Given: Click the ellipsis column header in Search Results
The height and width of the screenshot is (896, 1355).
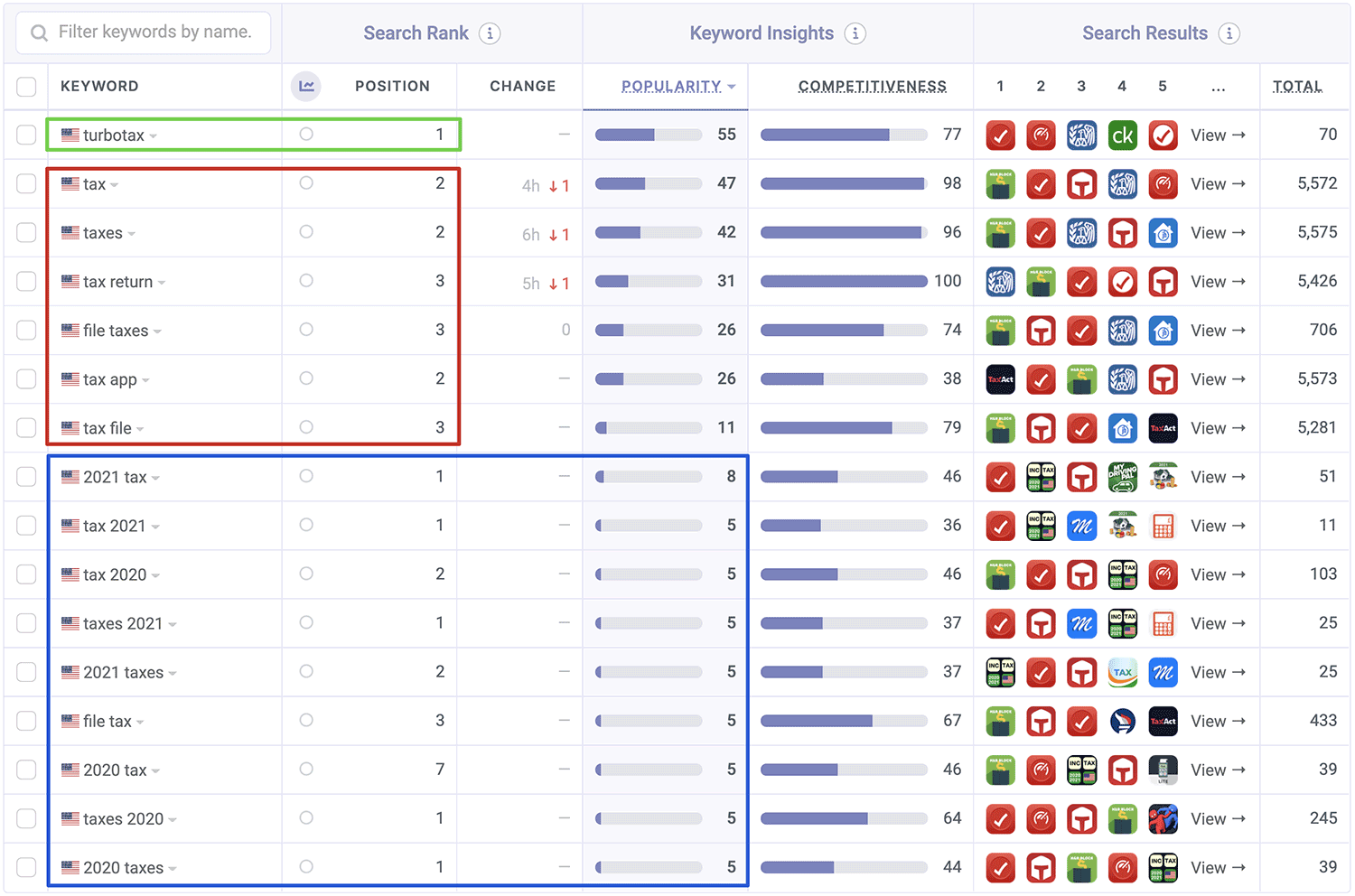Looking at the screenshot, I should point(1218,87).
